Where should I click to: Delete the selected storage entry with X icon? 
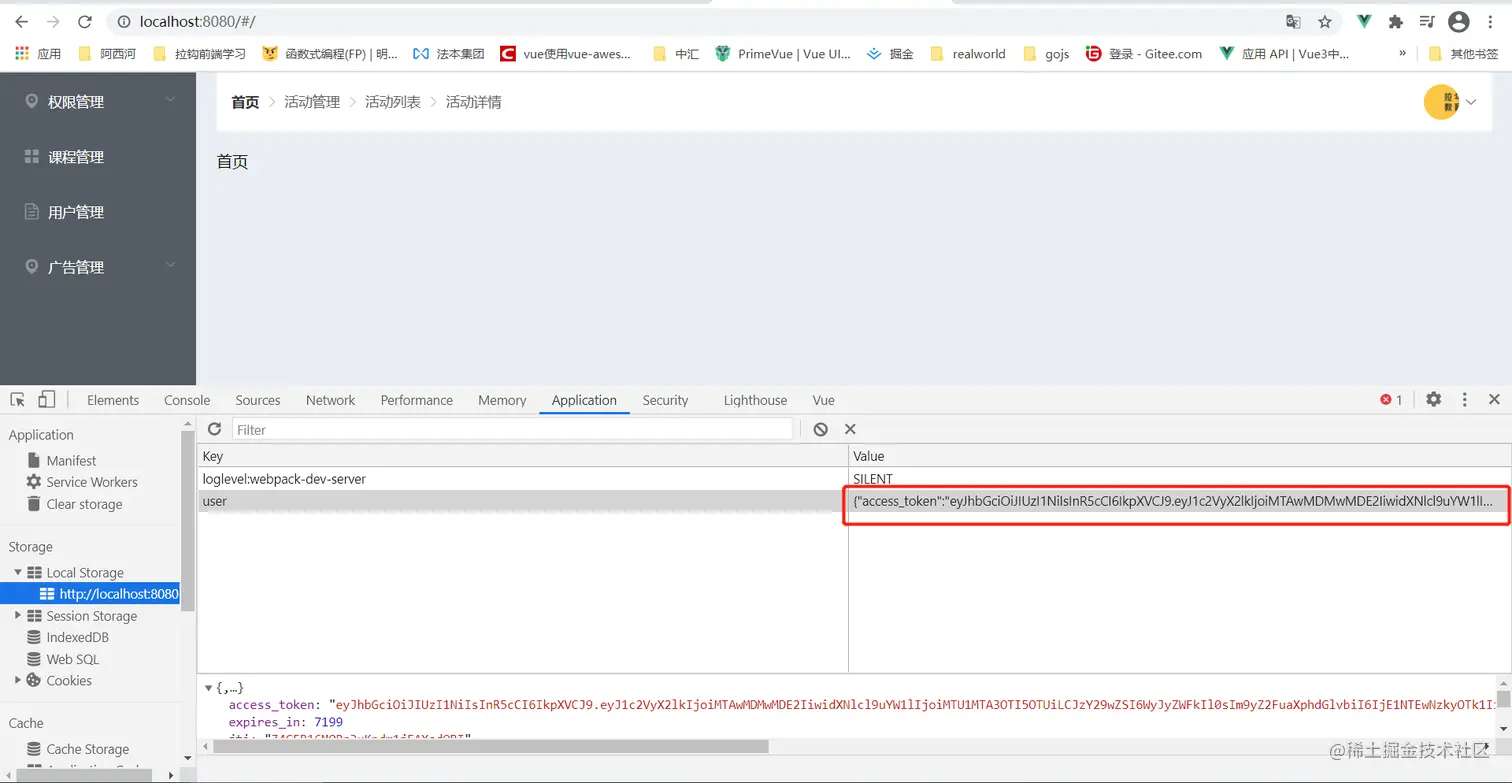(x=850, y=429)
